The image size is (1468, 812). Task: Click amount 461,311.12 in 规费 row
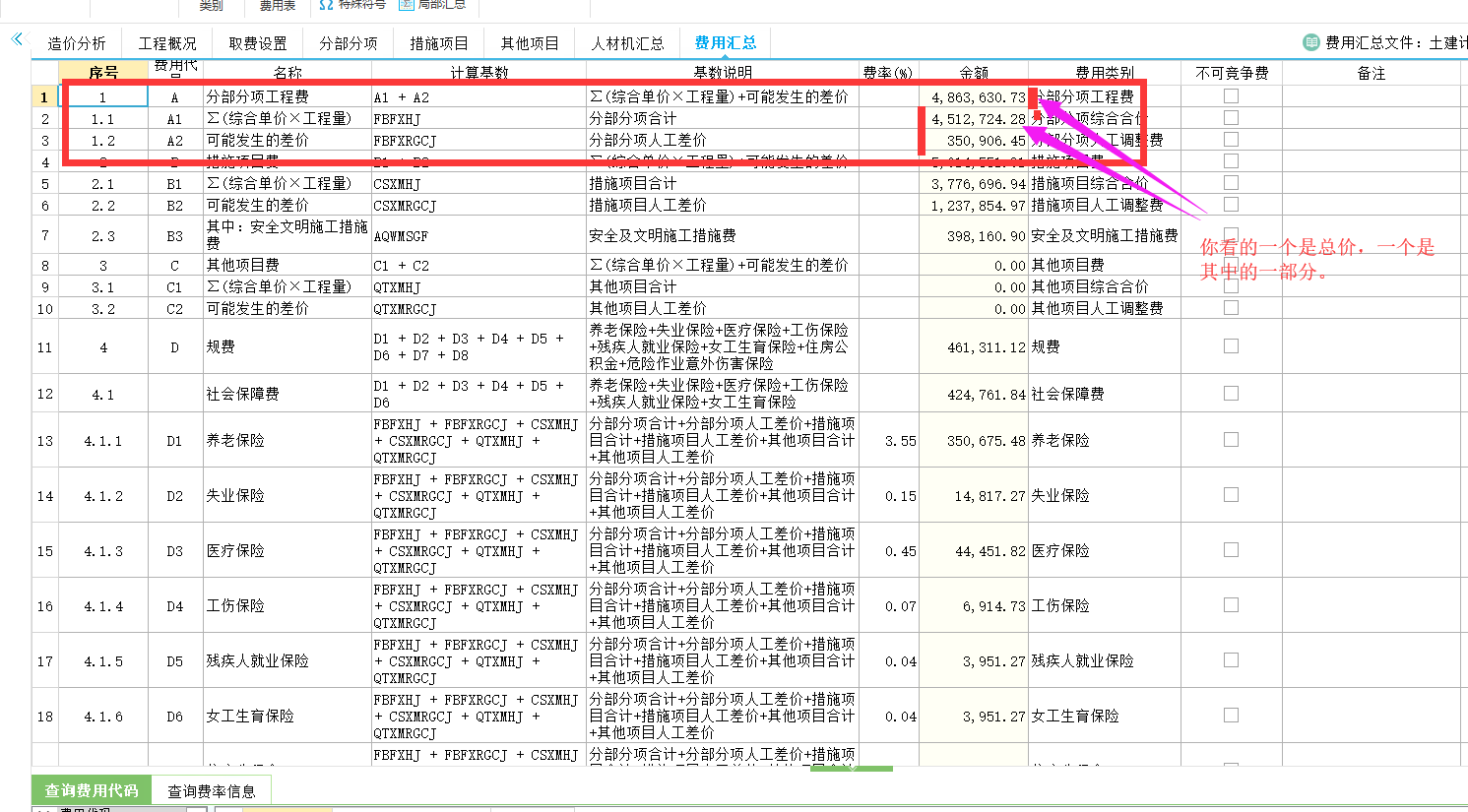tap(974, 346)
